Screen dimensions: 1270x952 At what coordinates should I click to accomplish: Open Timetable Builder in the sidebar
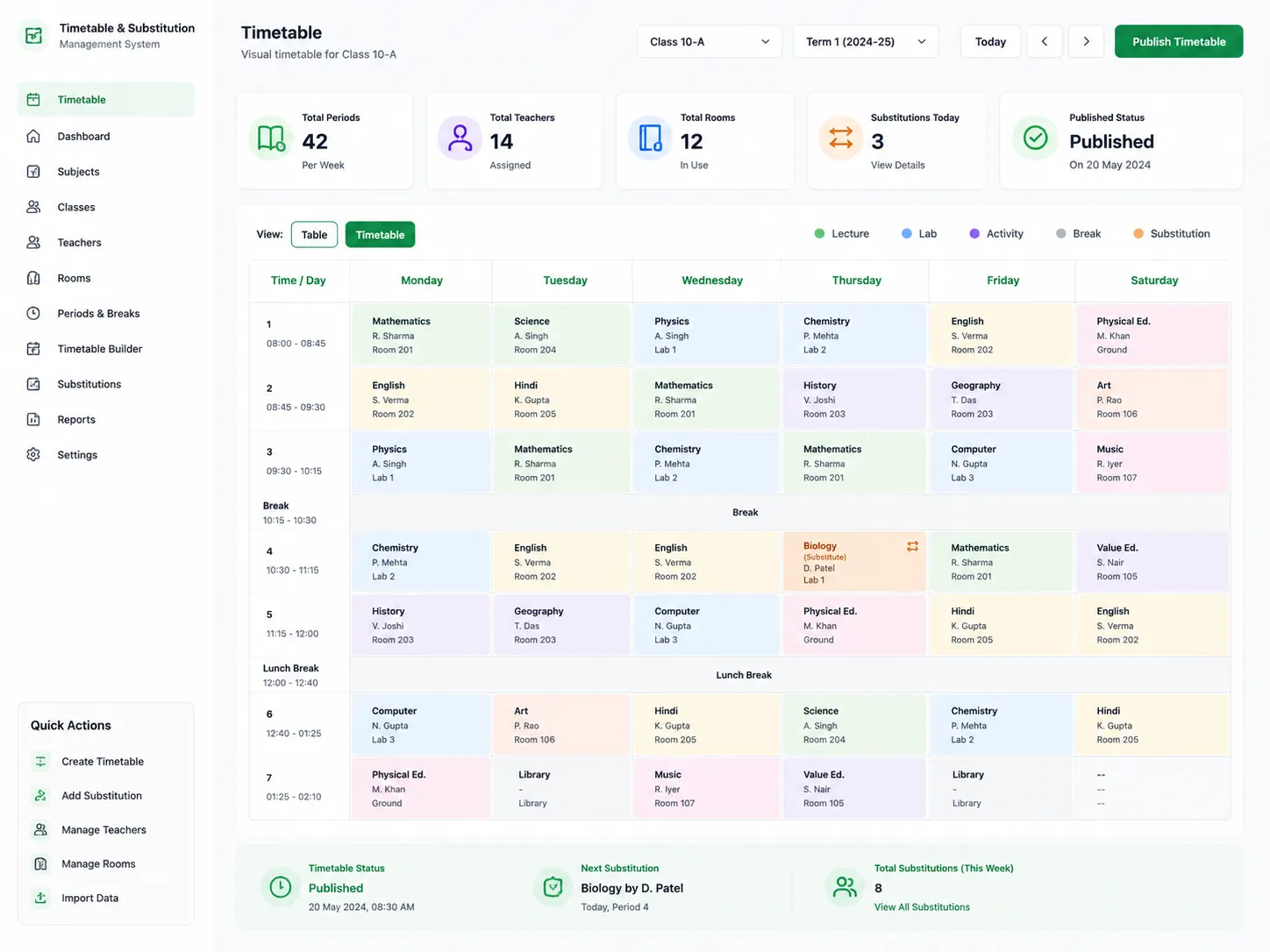click(x=105, y=349)
